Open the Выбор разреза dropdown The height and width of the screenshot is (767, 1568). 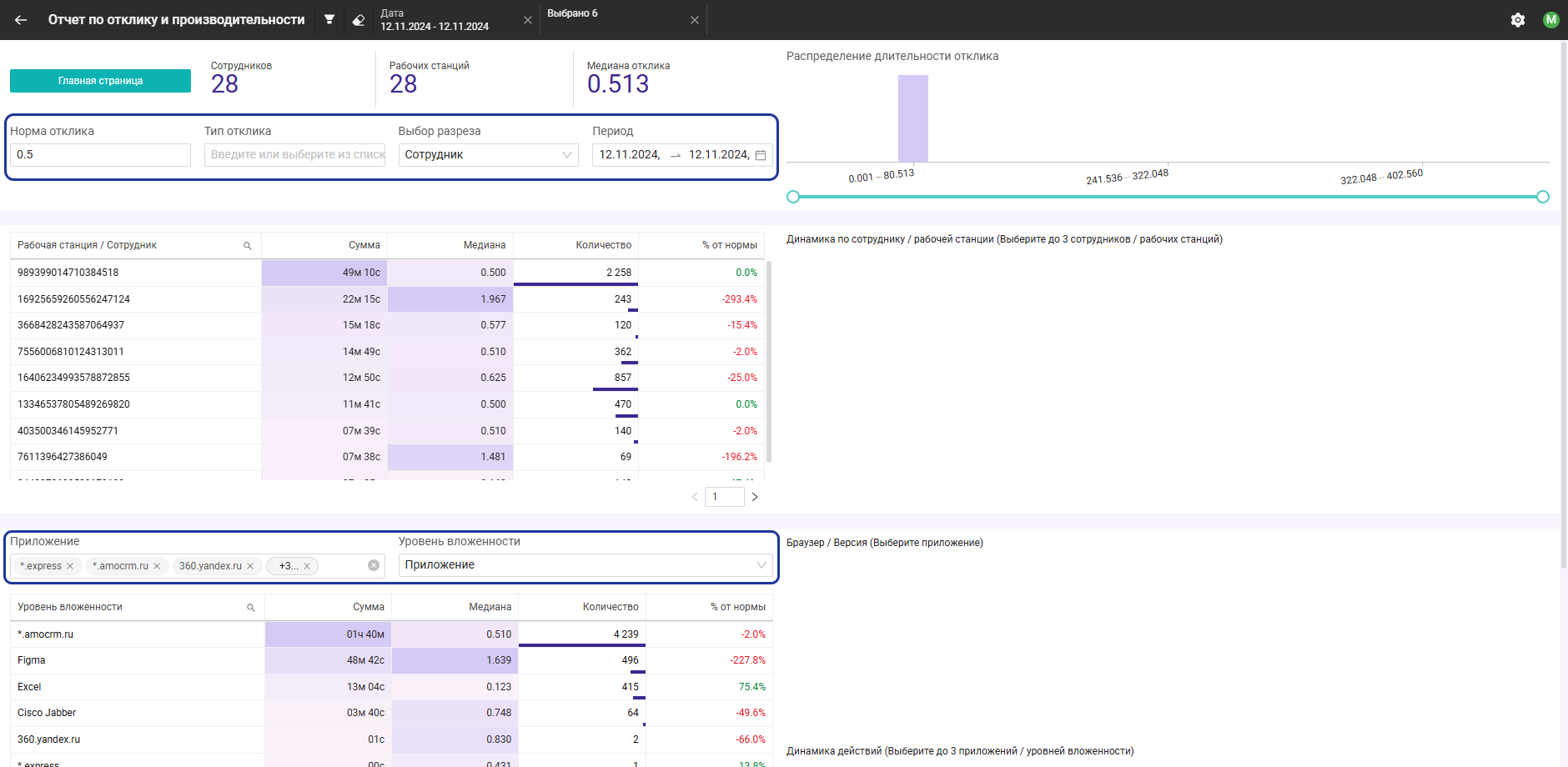click(489, 155)
